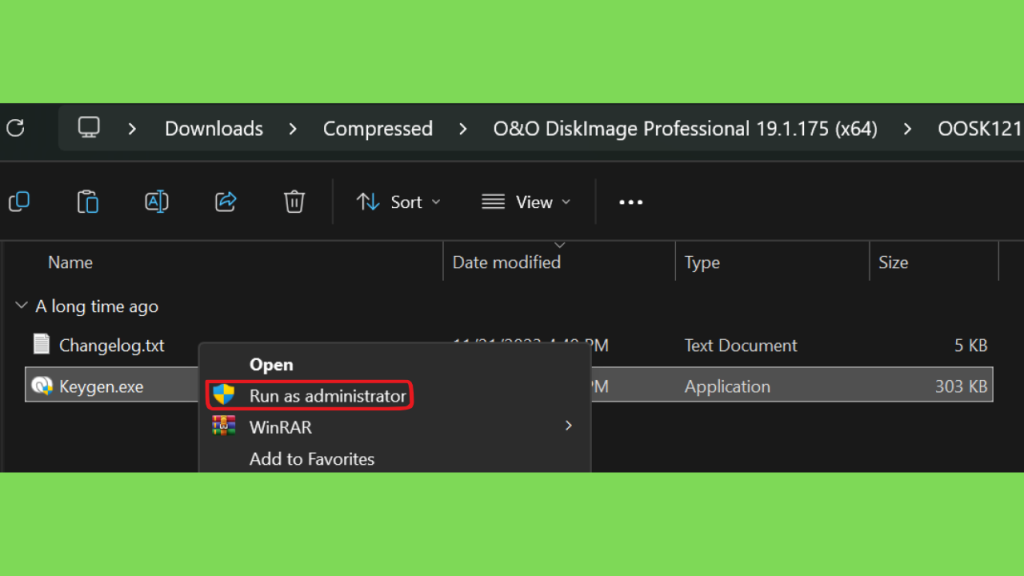Go to Compressed breadcrumb
The height and width of the screenshot is (576, 1024).
tap(377, 129)
